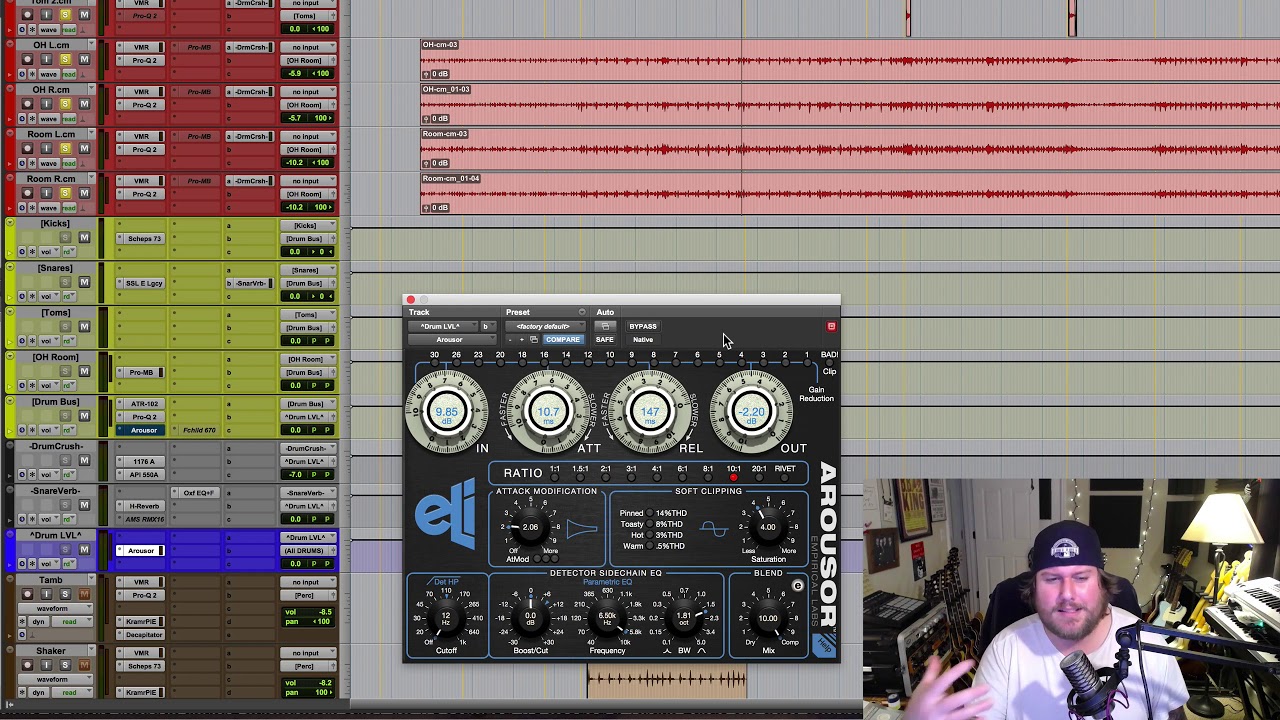Open the factory default preset dropdown

546,327
